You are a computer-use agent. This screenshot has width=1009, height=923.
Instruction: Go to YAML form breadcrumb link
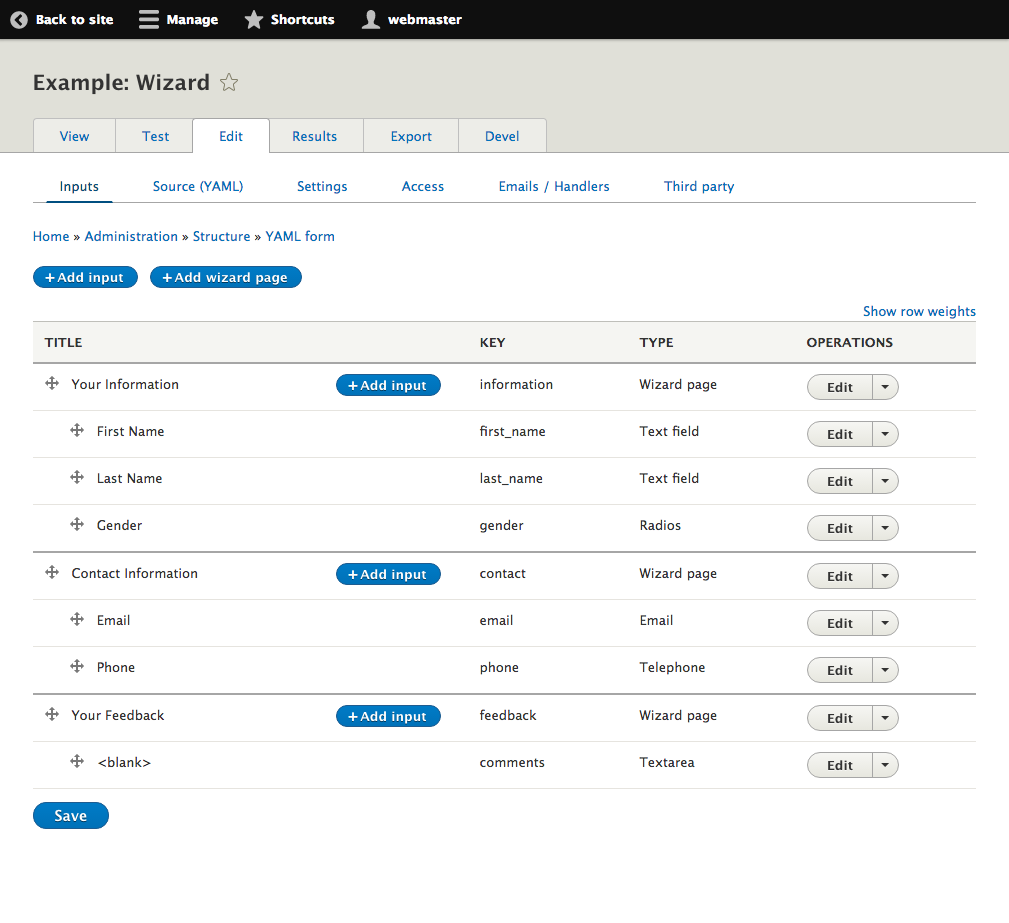coord(300,236)
